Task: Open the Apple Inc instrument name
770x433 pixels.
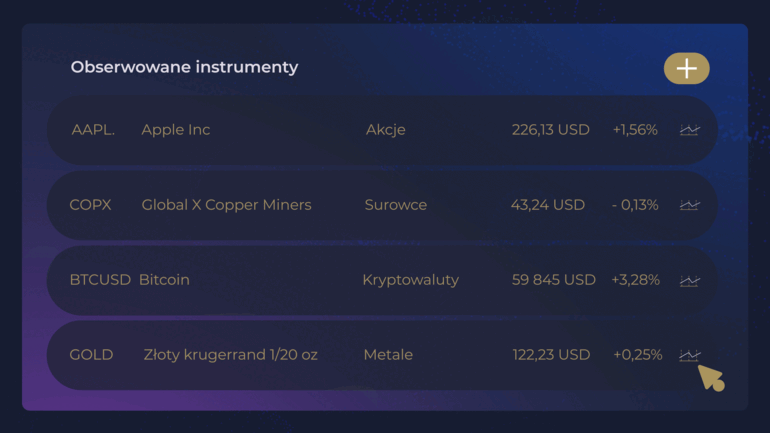Action: [x=176, y=130]
